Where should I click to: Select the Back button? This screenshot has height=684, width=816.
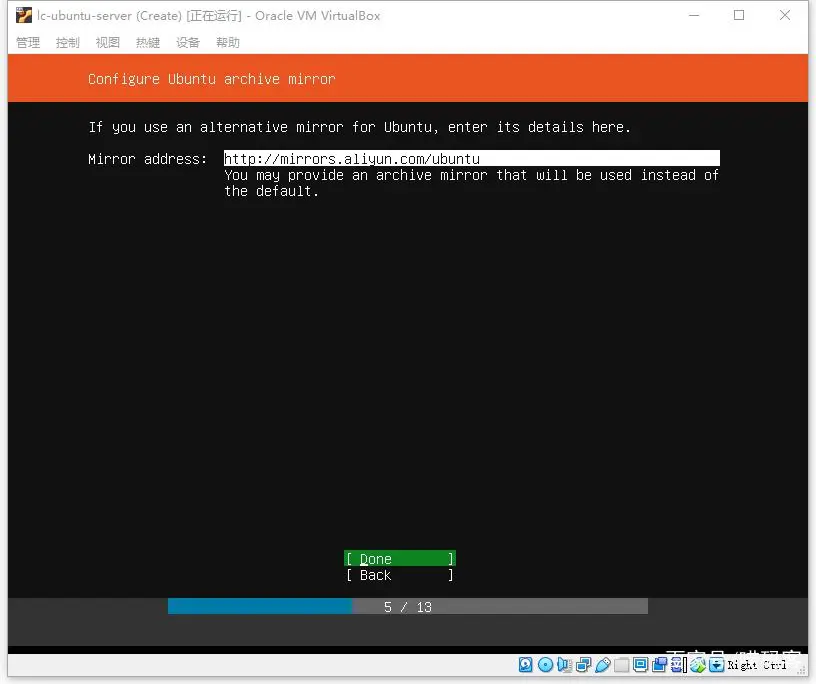click(x=400, y=575)
